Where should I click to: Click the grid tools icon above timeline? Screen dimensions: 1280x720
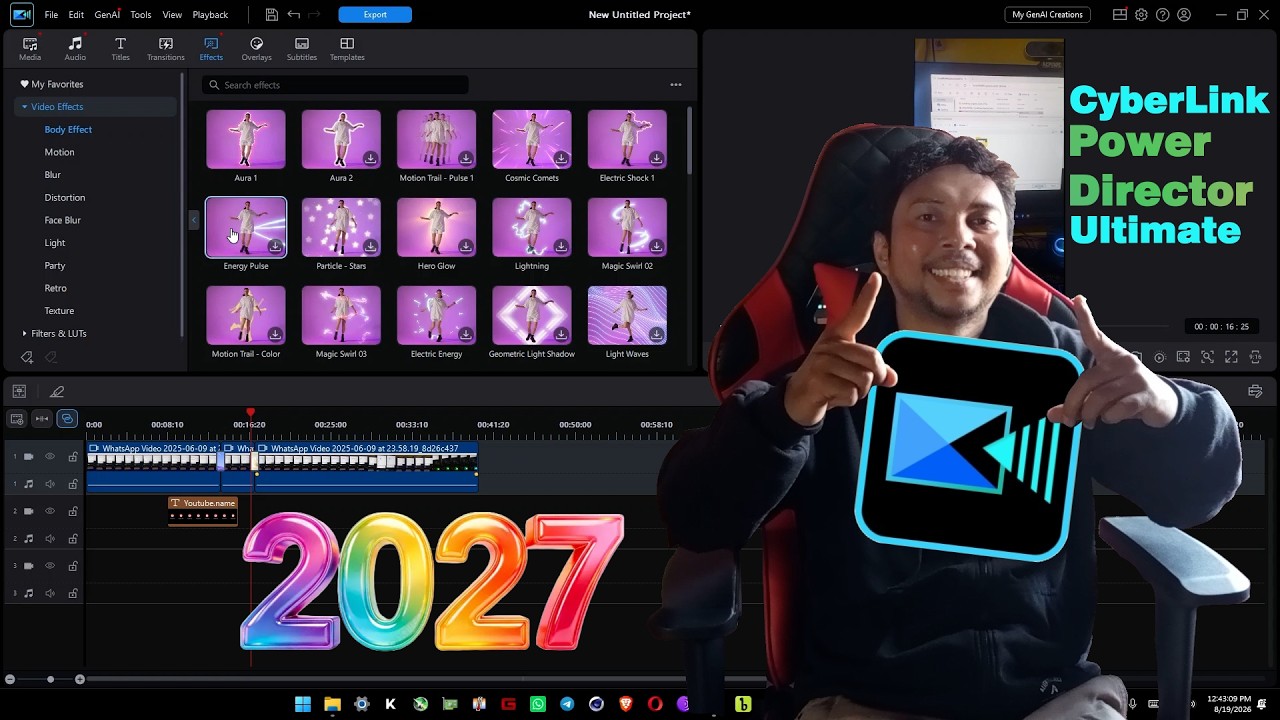[19, 392]
